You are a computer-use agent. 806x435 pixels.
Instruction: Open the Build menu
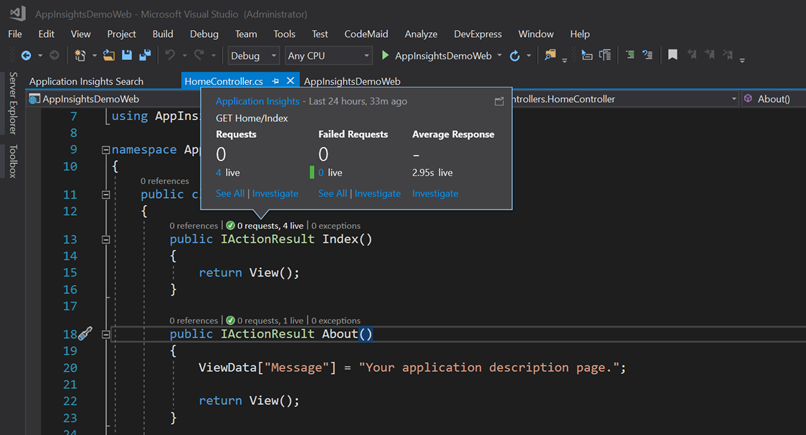(162, 34)
